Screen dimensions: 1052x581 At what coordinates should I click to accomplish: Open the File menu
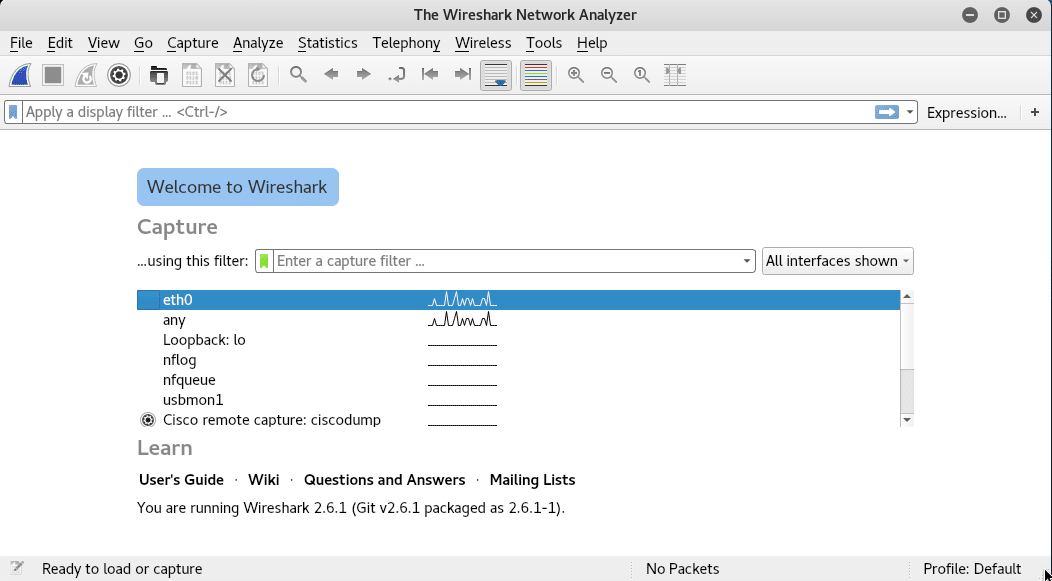coord(21,43)
